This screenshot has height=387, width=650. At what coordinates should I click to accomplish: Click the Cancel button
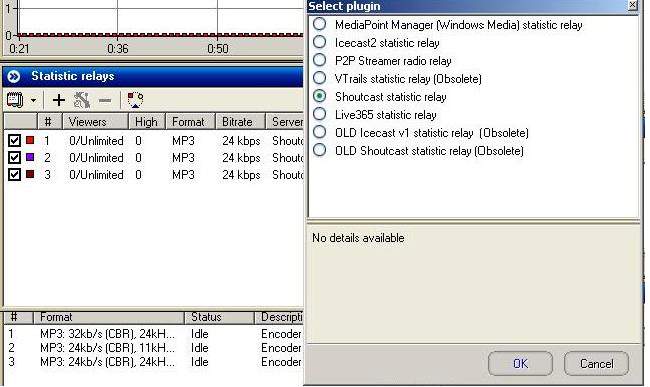click(596, 363)
